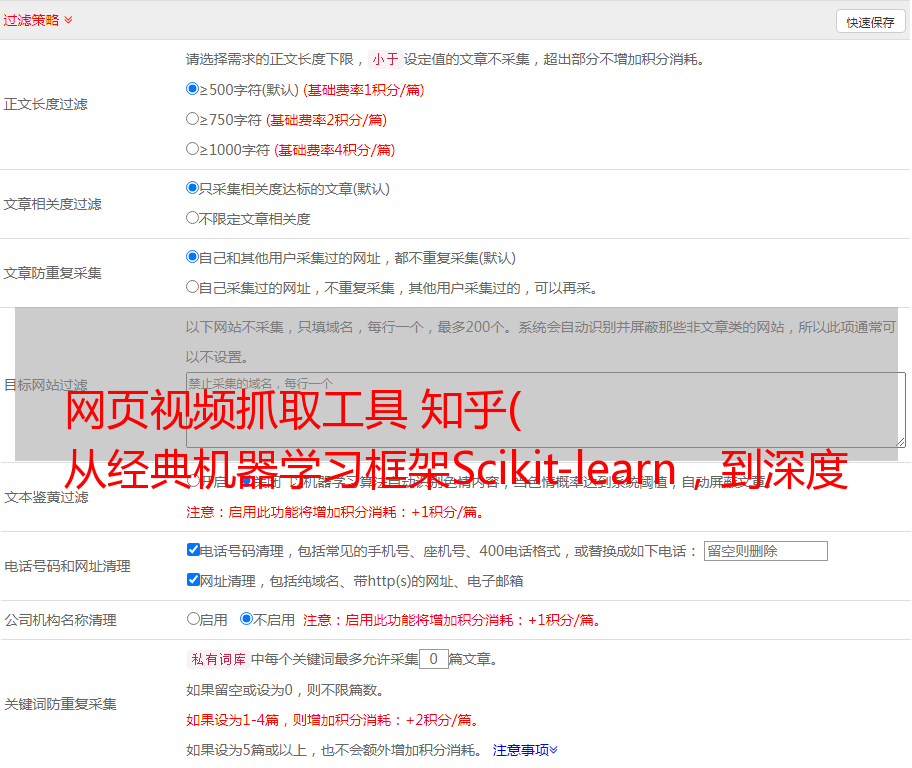
Task: Click the 基础费率4积分/篇 red note
Action: [x=334, y=150]
